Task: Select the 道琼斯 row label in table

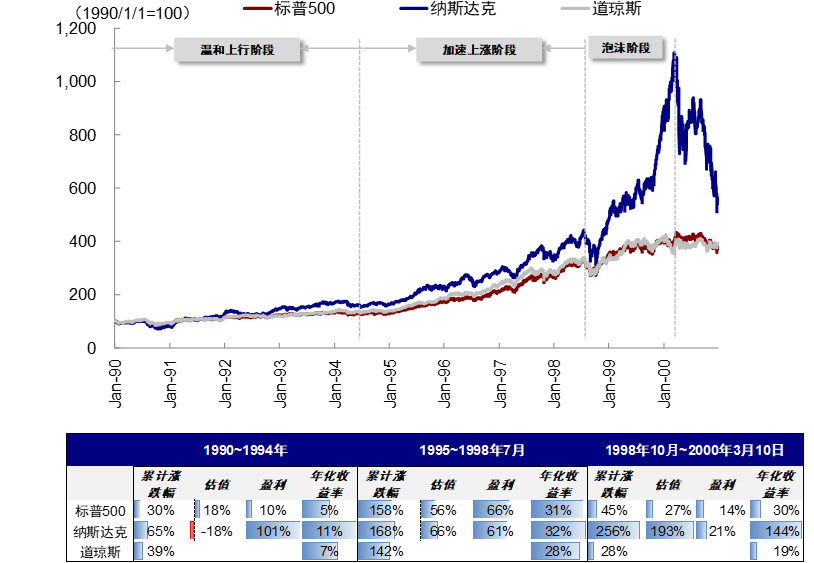Action: pyautogui.click(x=100, y=552)
